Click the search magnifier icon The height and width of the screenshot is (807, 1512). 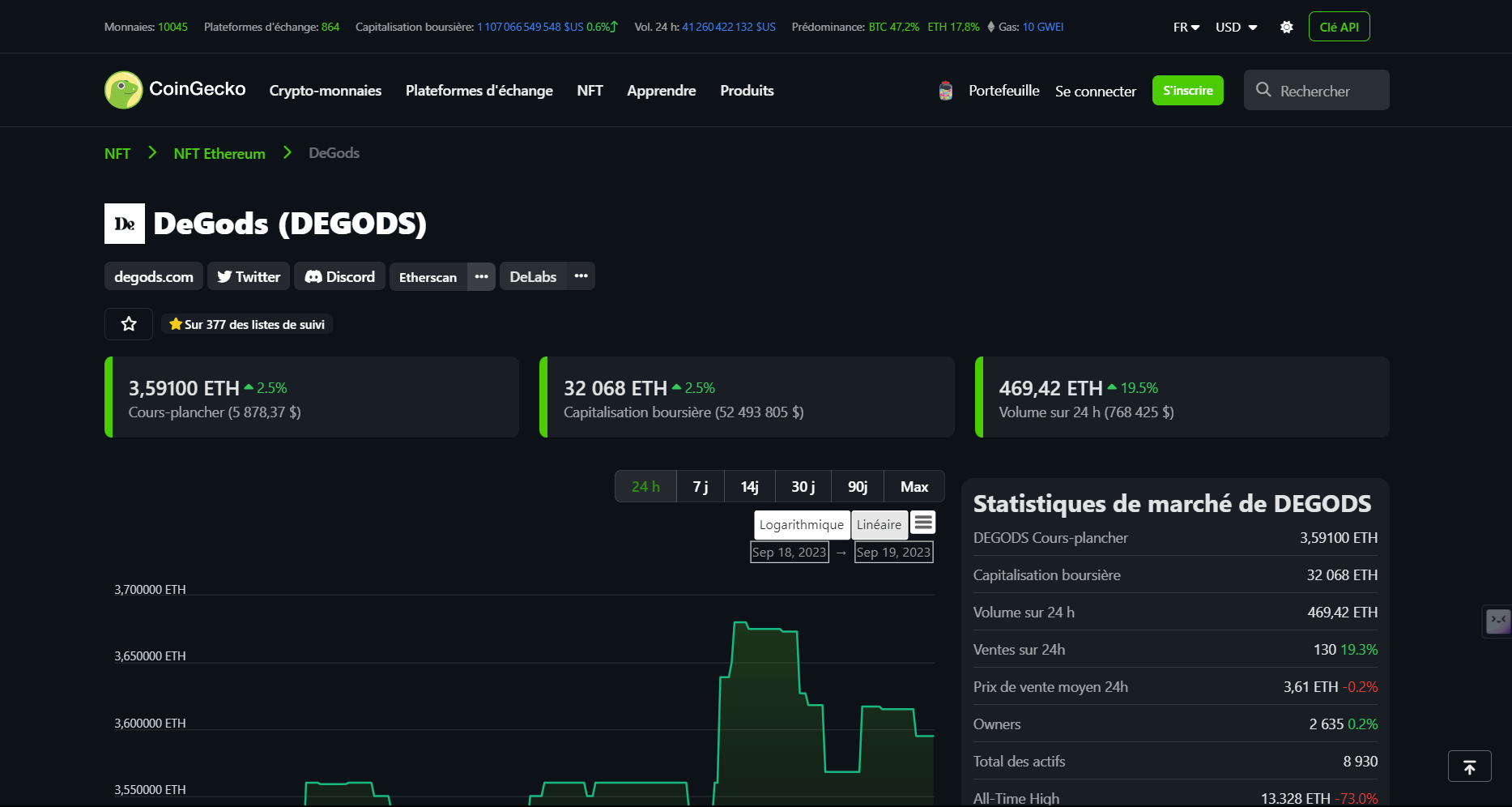pos(1263,90)
